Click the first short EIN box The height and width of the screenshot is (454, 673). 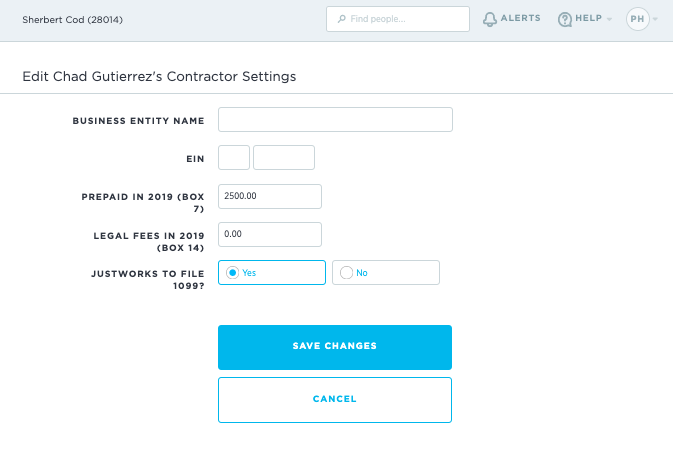pos(234,157)
